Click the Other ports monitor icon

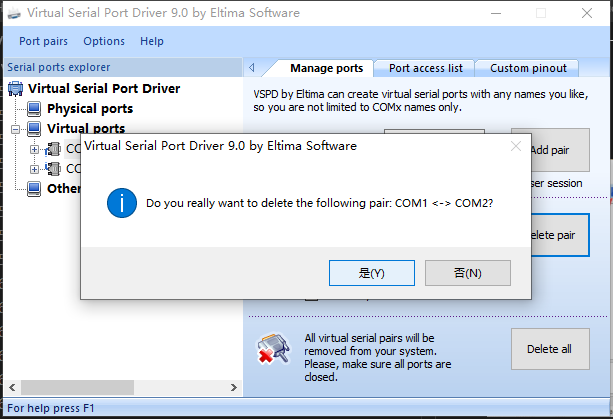34,189
